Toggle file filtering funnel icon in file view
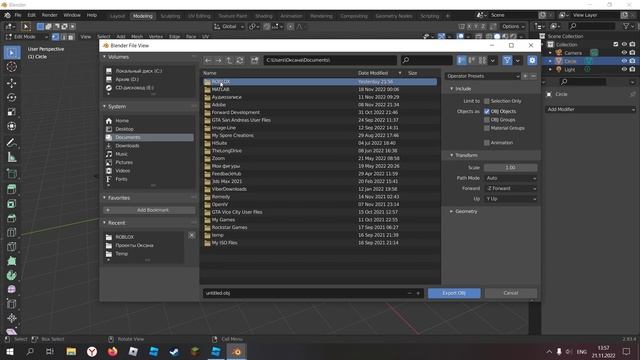This screenshot has height=360, width=640. click(507, 60)
